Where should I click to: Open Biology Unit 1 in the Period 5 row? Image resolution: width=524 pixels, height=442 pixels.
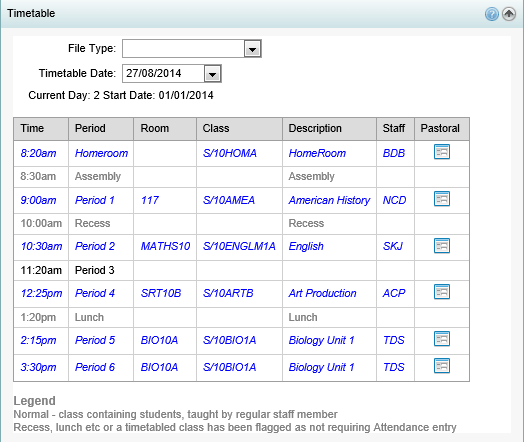(321, 340)
